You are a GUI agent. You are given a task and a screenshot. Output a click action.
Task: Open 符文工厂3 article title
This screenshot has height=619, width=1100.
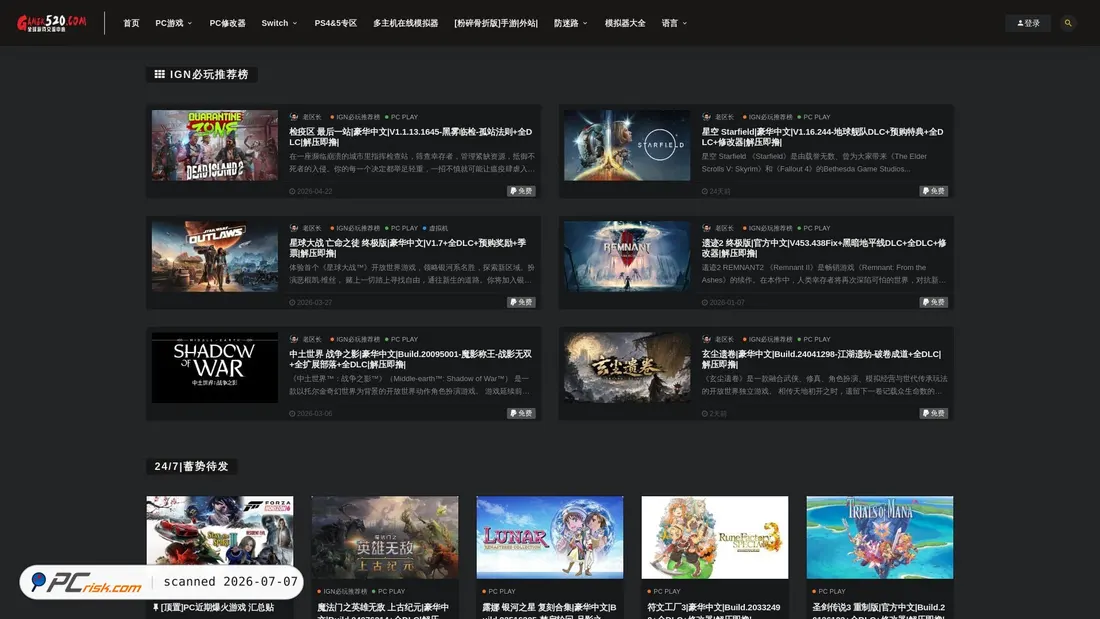[715, 611]
